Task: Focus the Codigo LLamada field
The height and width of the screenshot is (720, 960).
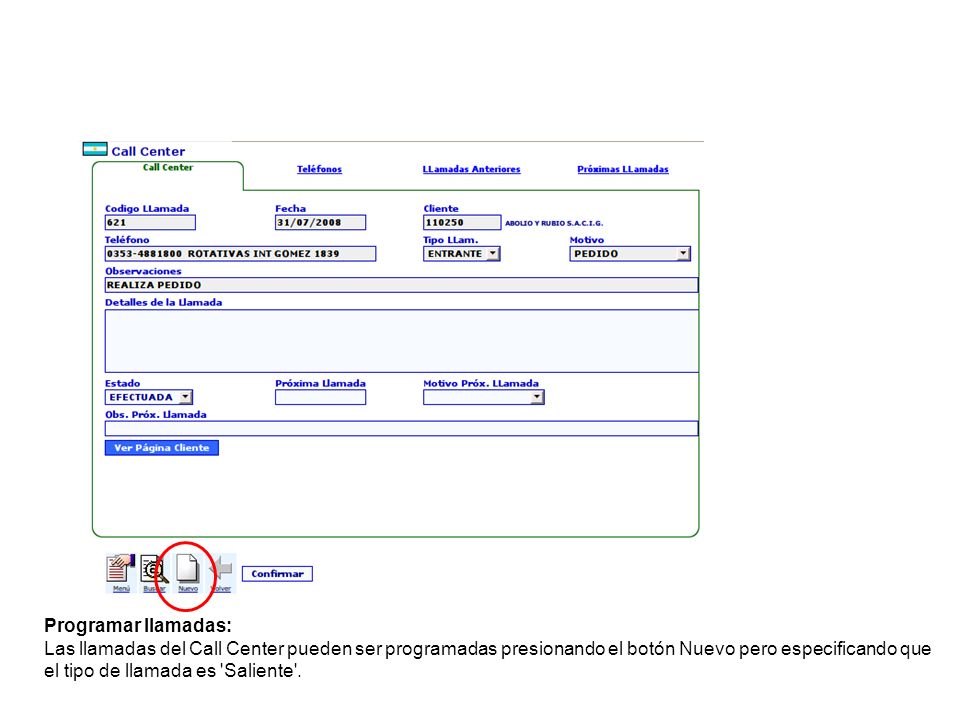Action: (150, 222)
